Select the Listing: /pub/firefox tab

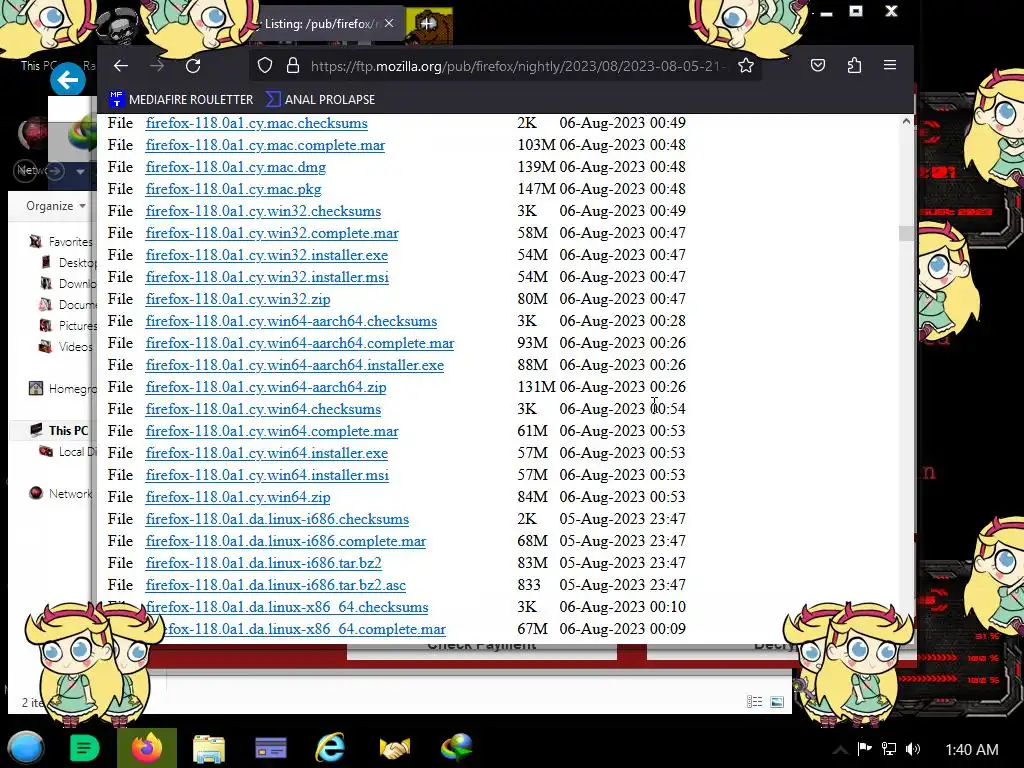(320, 24)
